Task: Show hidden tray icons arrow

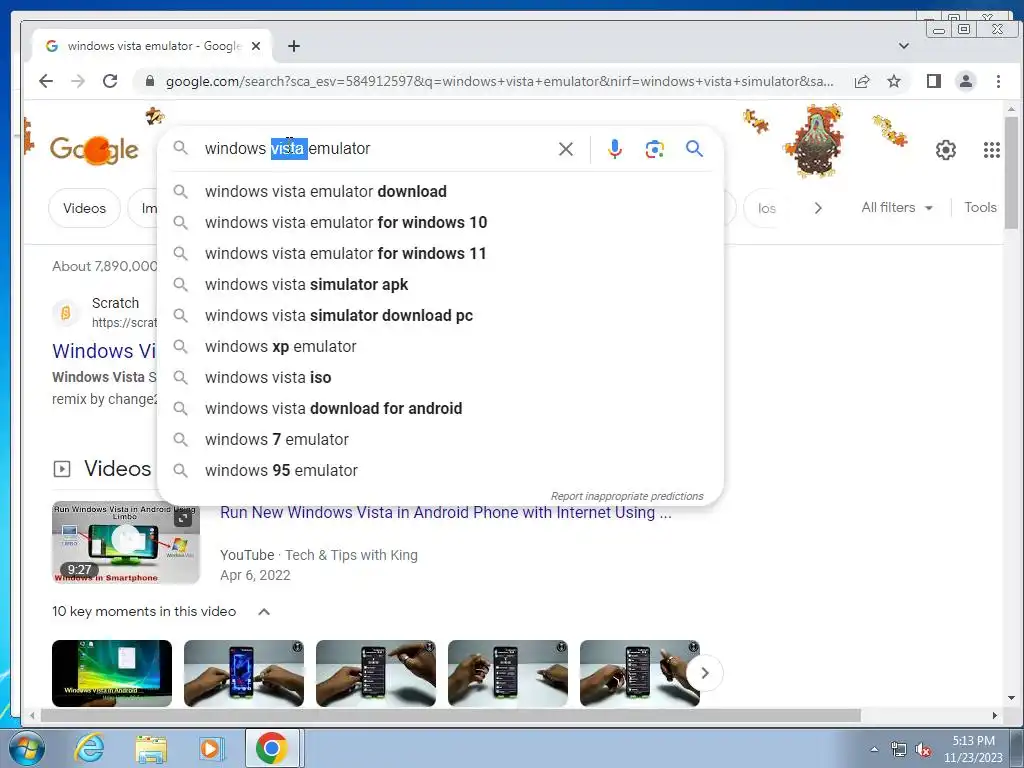Action: 874,750
